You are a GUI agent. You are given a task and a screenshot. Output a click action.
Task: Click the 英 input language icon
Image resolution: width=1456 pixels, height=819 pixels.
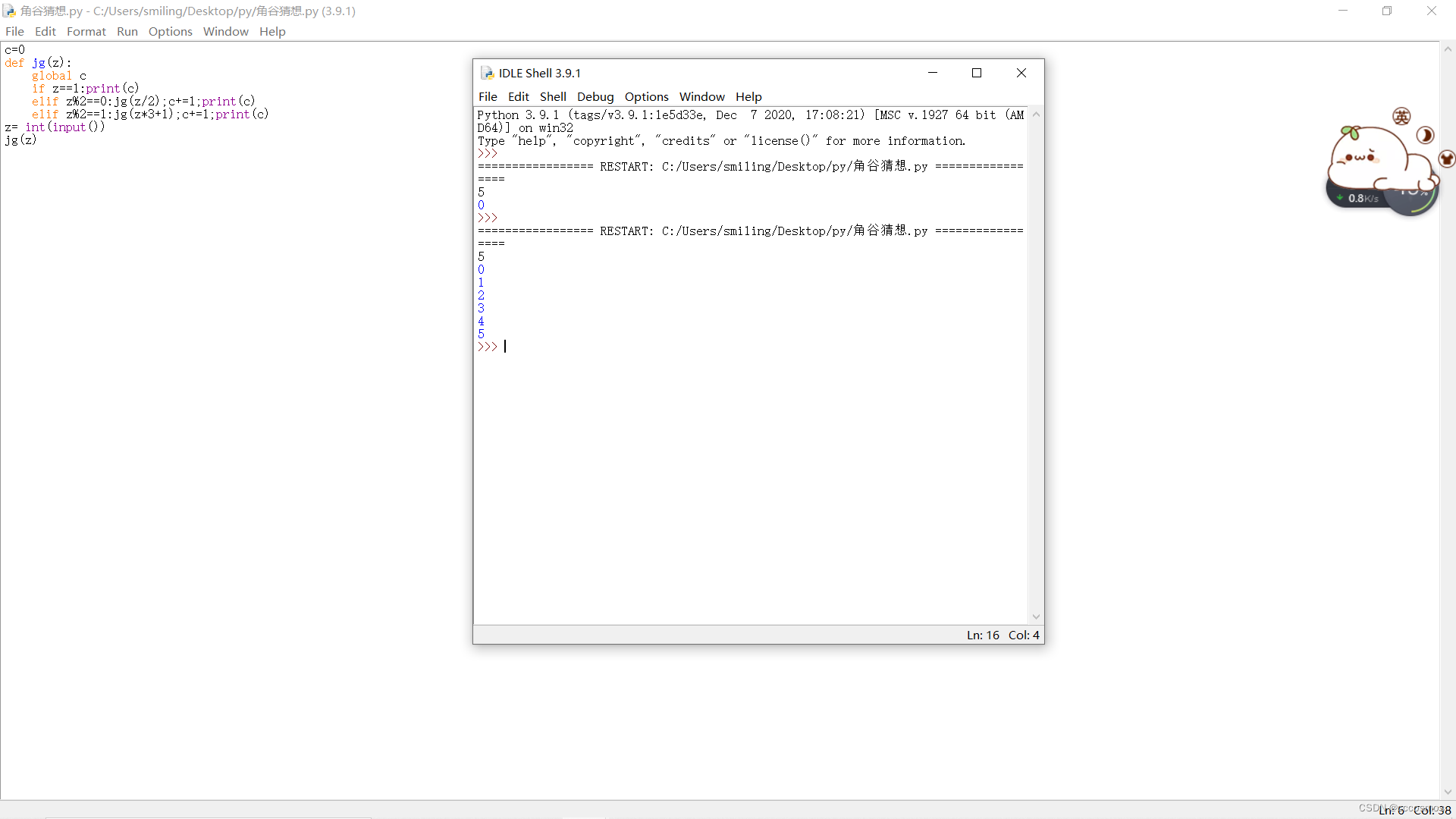(1401, 117)
